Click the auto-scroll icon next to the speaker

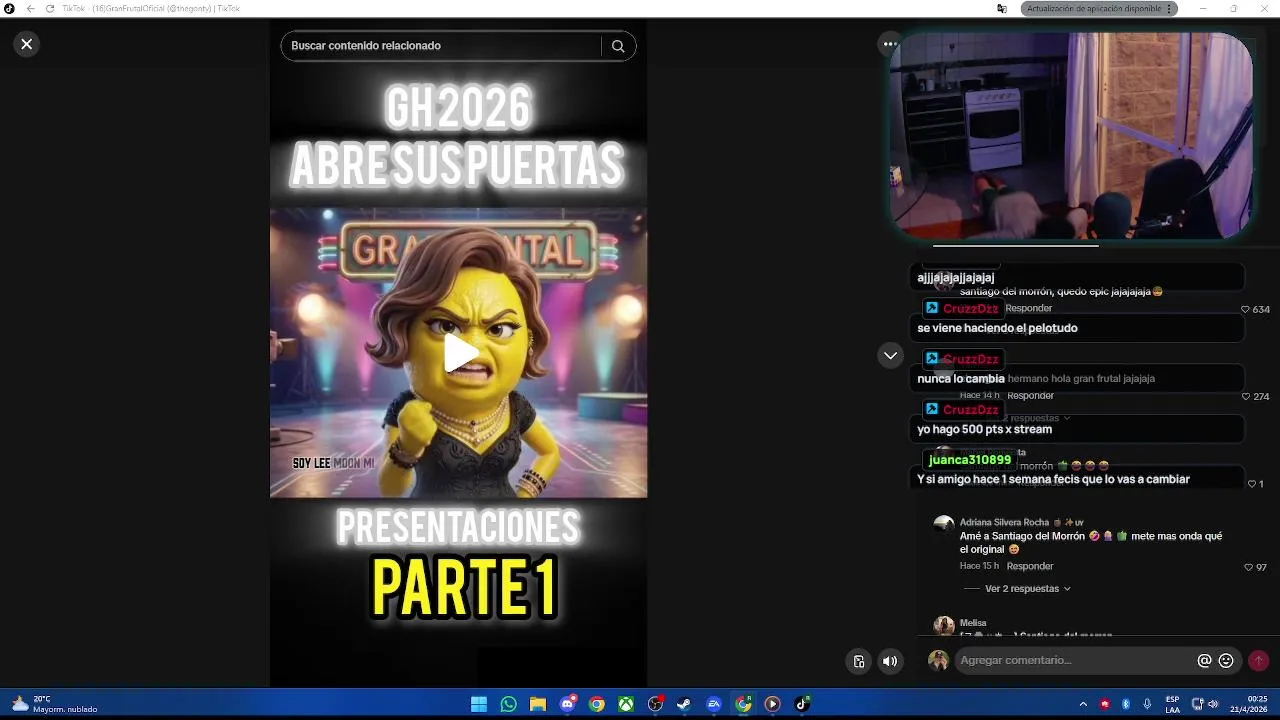[859, 661]
